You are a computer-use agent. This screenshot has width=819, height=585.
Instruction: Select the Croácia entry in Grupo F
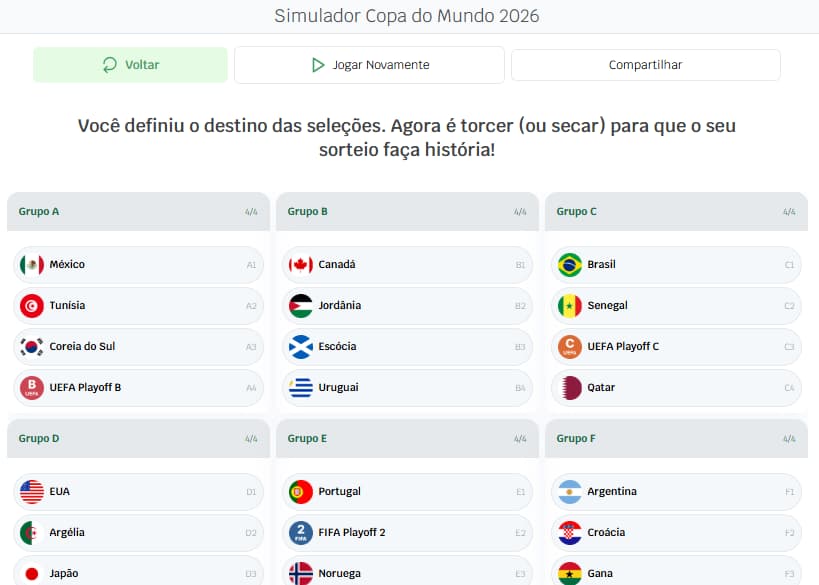pos(676,532)
